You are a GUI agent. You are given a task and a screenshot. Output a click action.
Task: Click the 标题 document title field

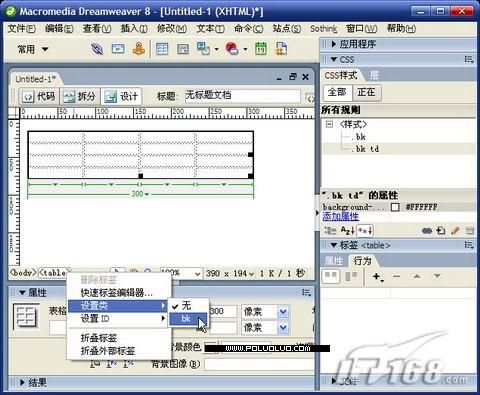[242, 96]
